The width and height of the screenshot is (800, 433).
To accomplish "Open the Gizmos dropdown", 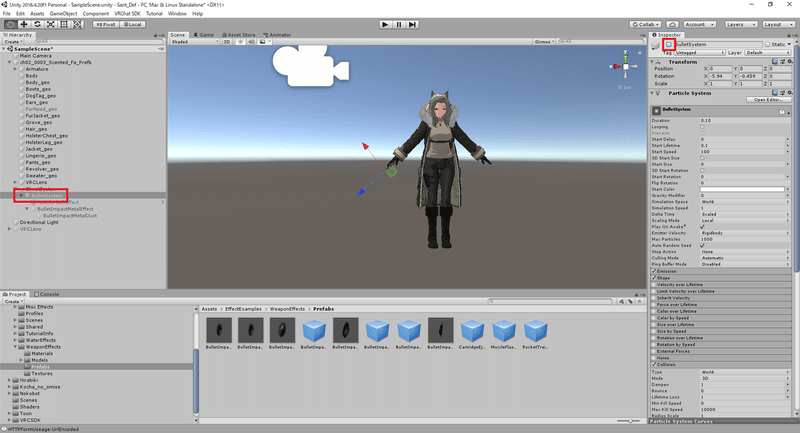I will click(x=543, y=41).
